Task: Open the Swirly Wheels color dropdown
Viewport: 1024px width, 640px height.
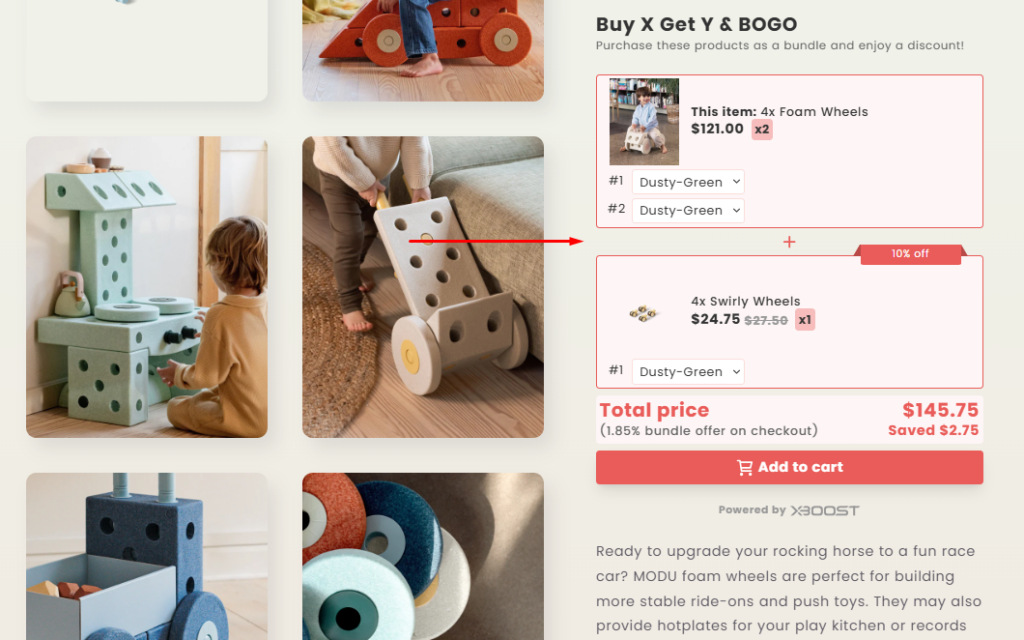Action: click(x=688, y=372)
